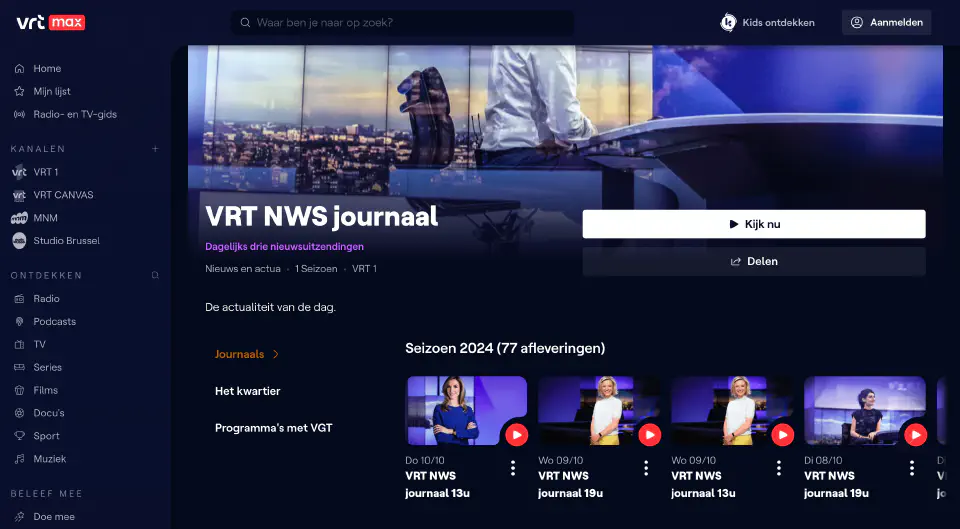Click the Aanmelden sign-in button

pyautogui.click(x=887, y=23)
